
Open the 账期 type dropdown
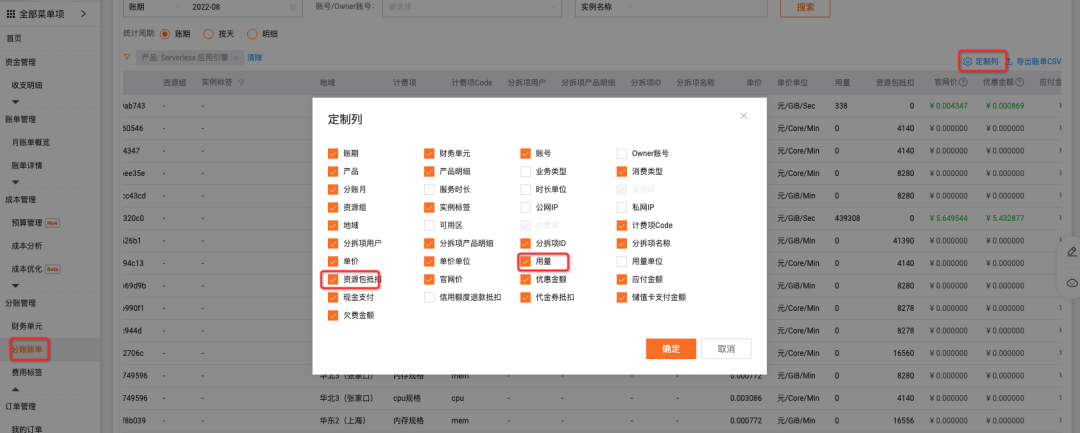tap(153, 6)
